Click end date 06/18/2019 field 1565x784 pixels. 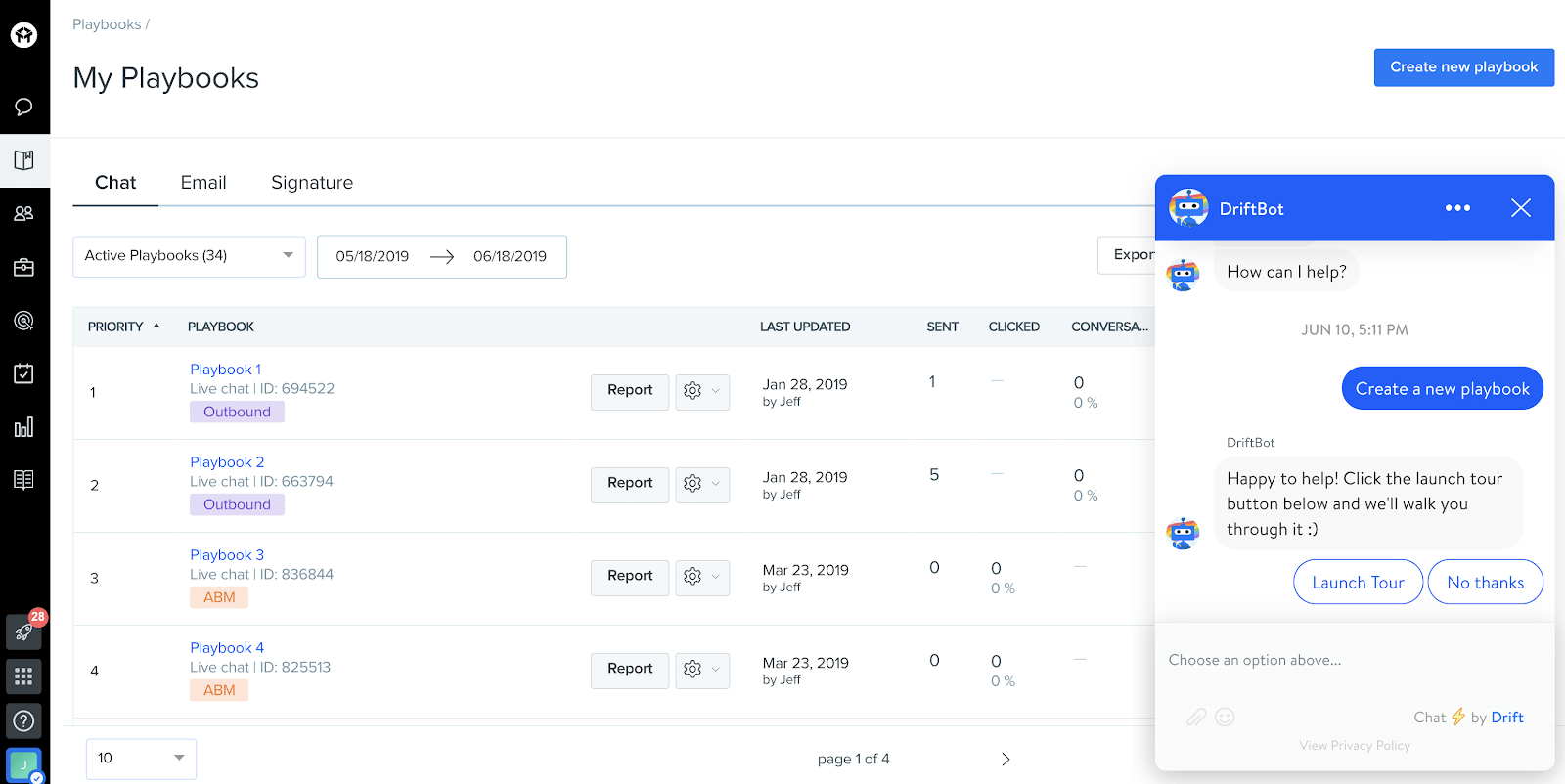pos(510,256)
